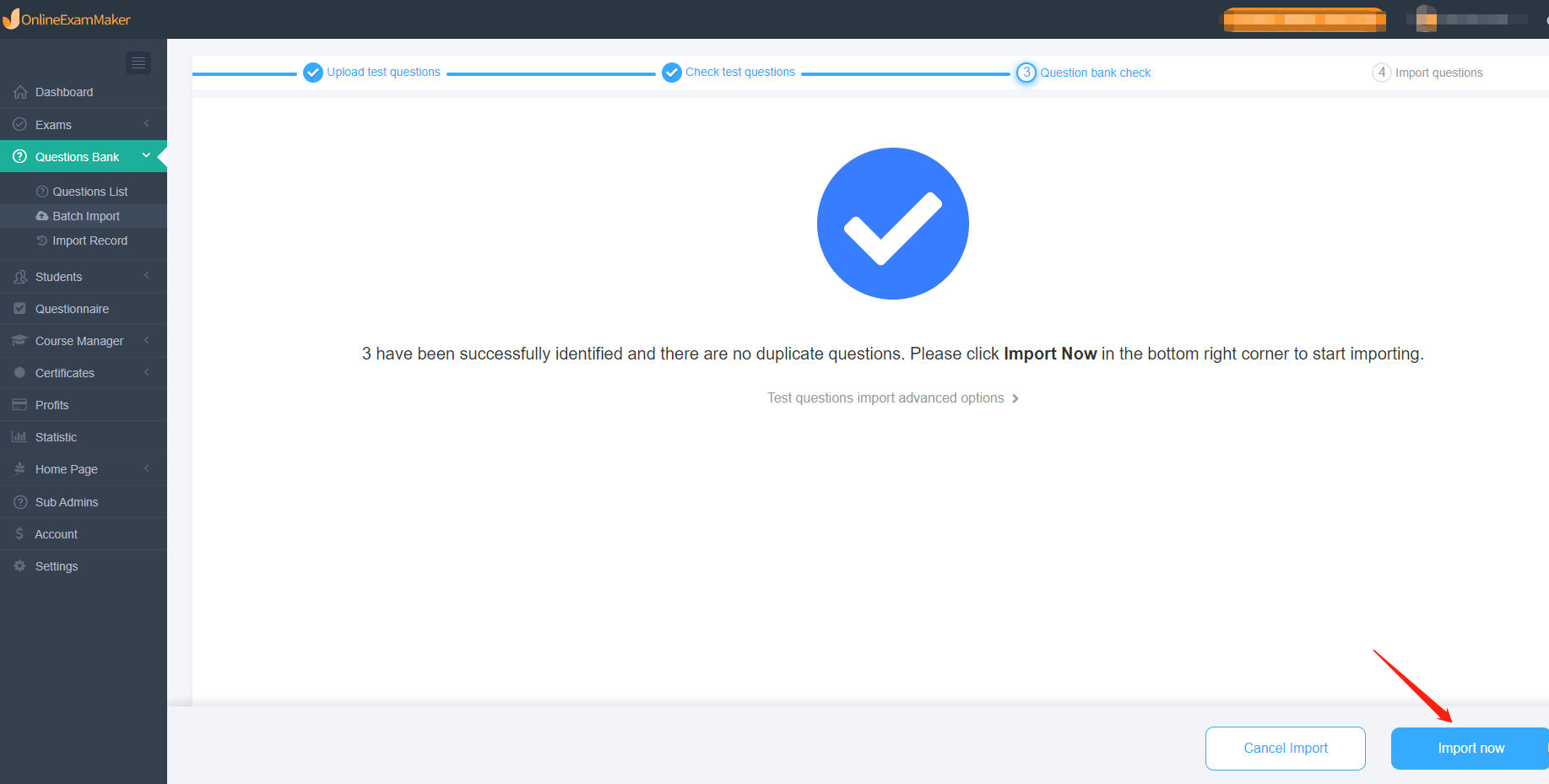Click Import now button
Image resolution: width=1549 pixels, height=784 pixels.
click(x=1470, y=749)
